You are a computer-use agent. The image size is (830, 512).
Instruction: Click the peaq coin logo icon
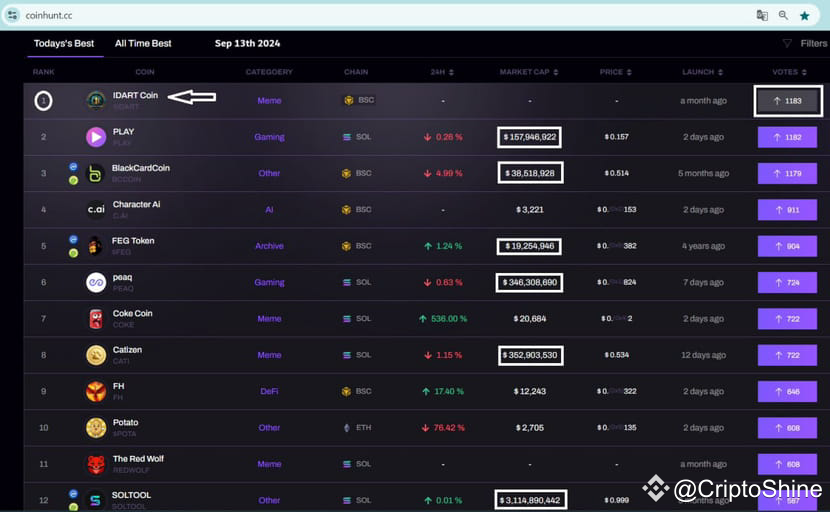pos(96,282)
